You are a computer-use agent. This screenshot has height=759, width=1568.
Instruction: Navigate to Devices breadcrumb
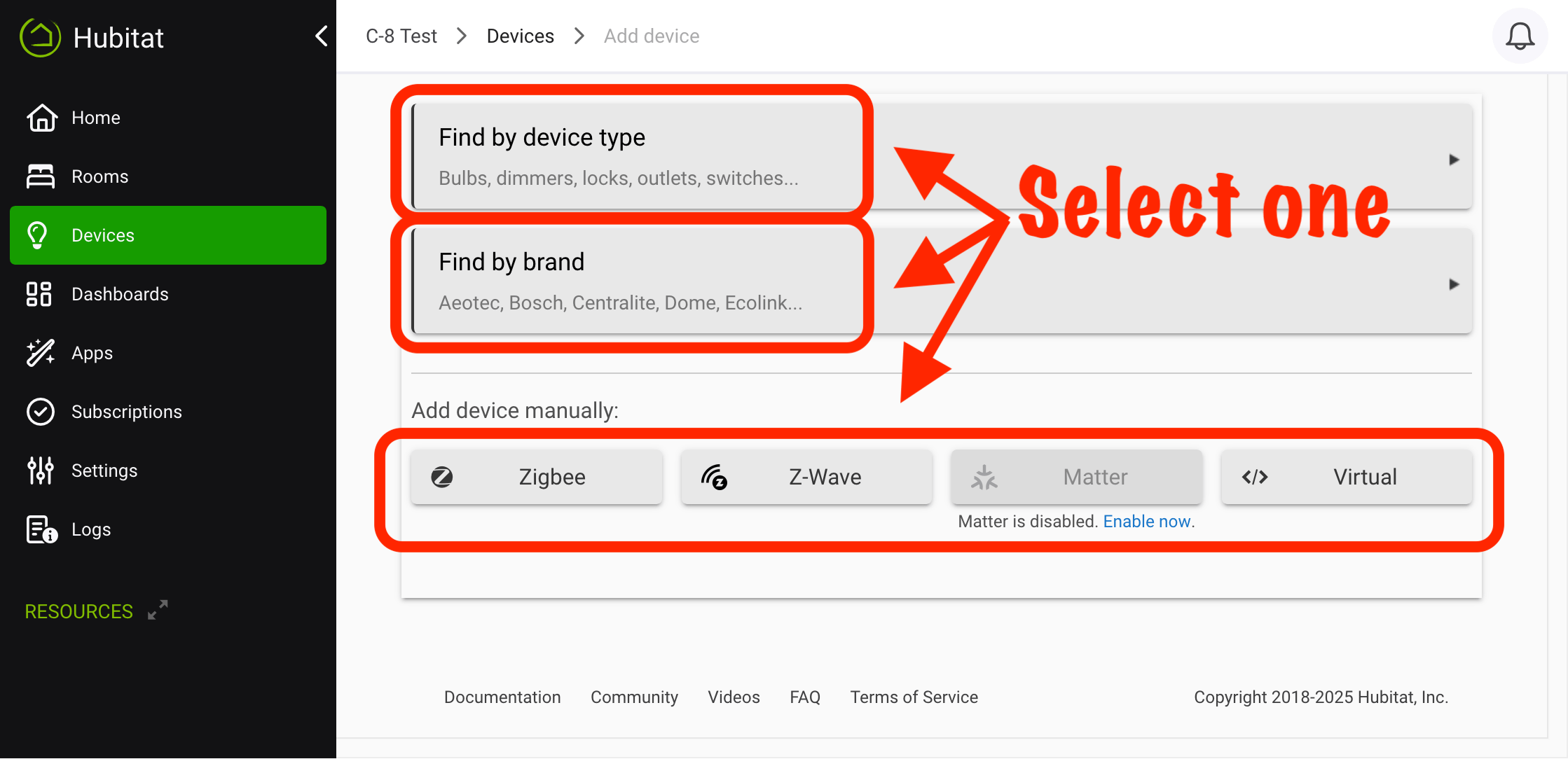click(521, 36)
